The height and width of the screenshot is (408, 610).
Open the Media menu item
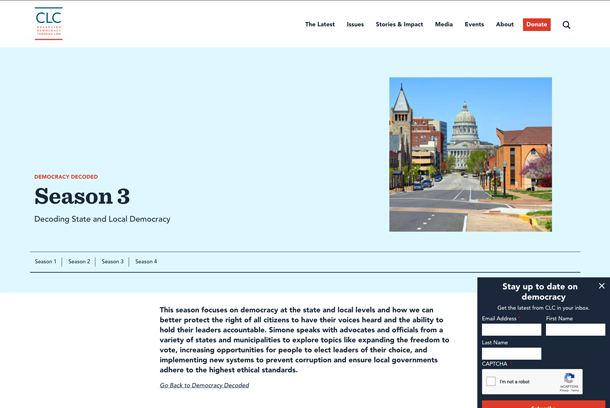click(x=444, y=24)
